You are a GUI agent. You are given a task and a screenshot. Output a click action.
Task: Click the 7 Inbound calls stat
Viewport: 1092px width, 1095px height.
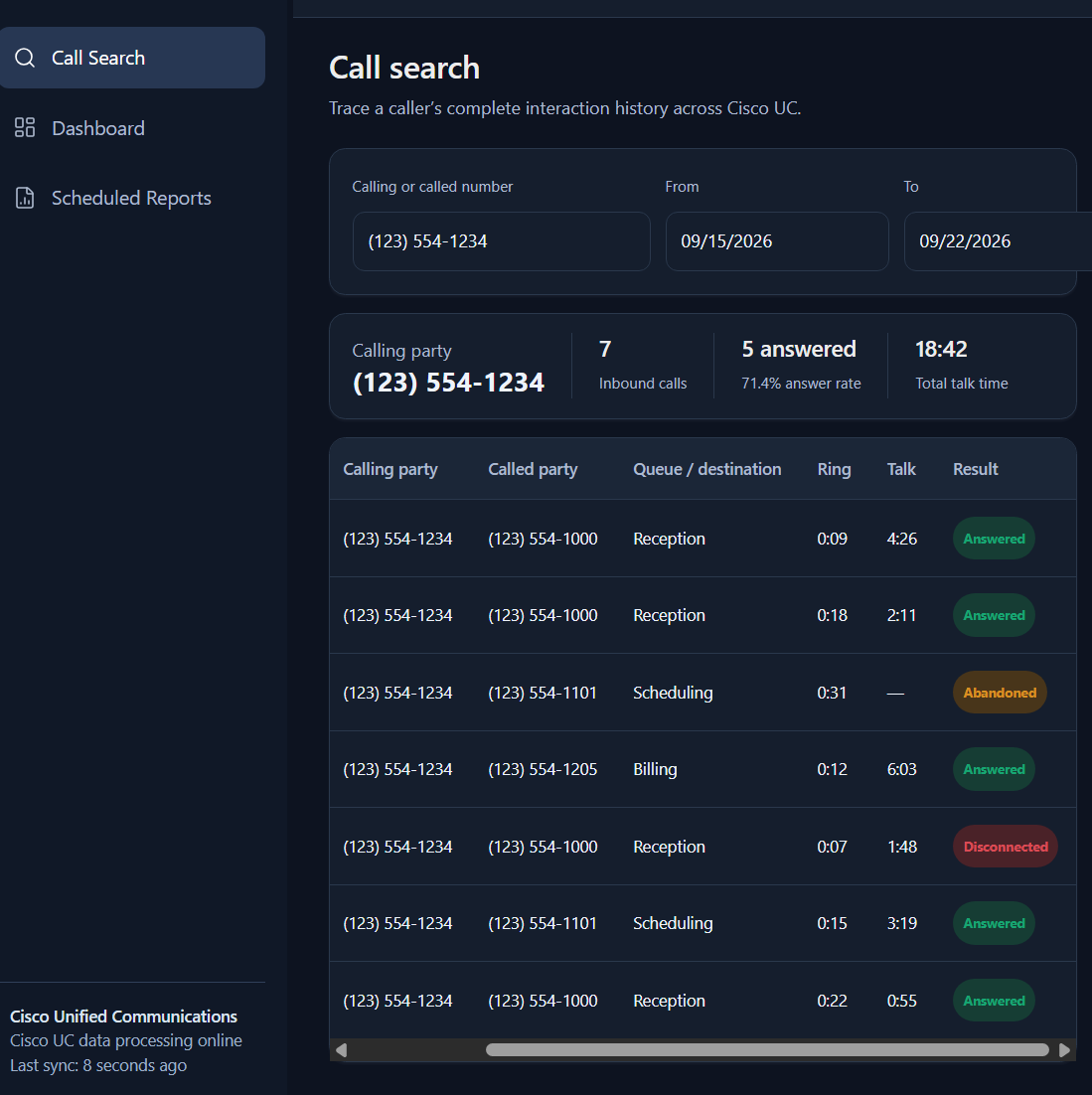point(642,366)
